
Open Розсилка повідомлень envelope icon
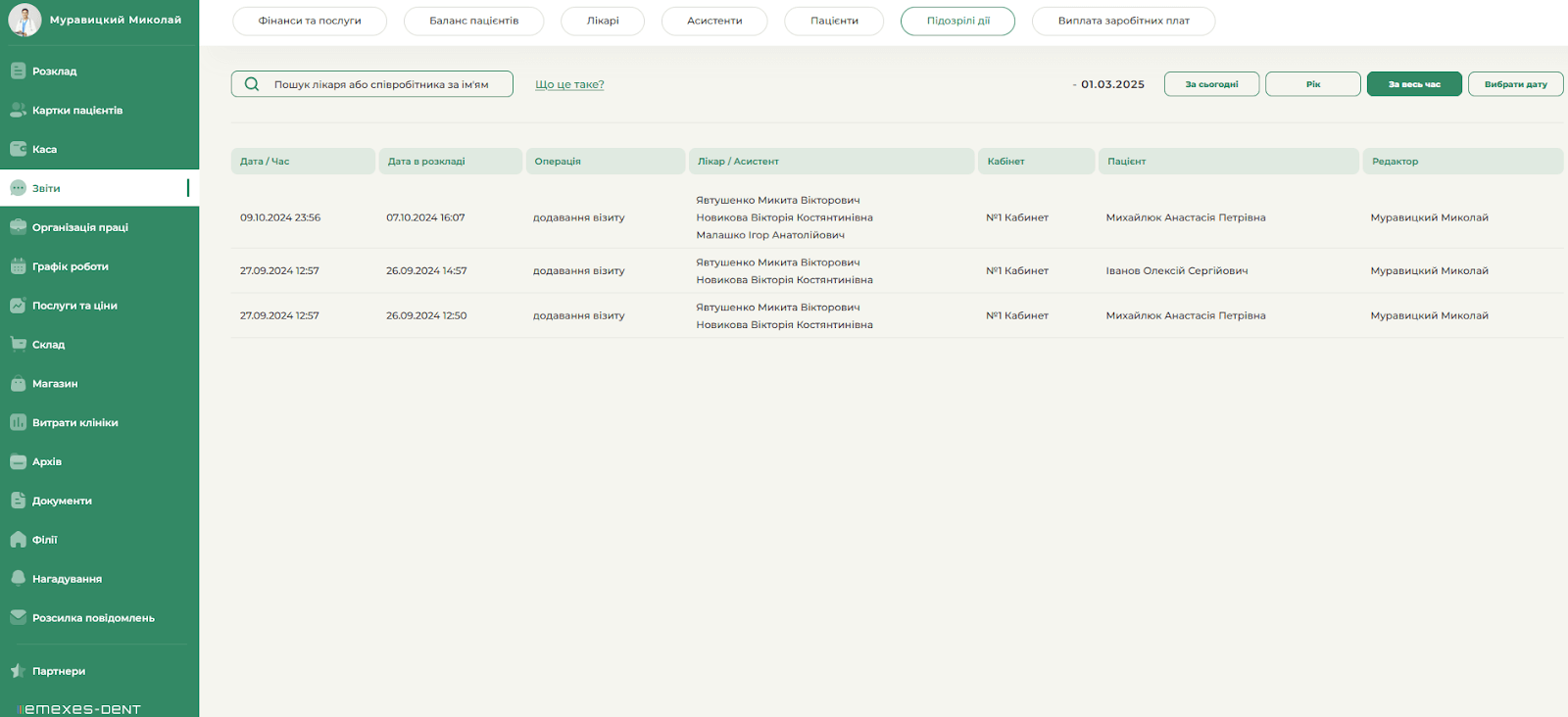tap(18, 617)
